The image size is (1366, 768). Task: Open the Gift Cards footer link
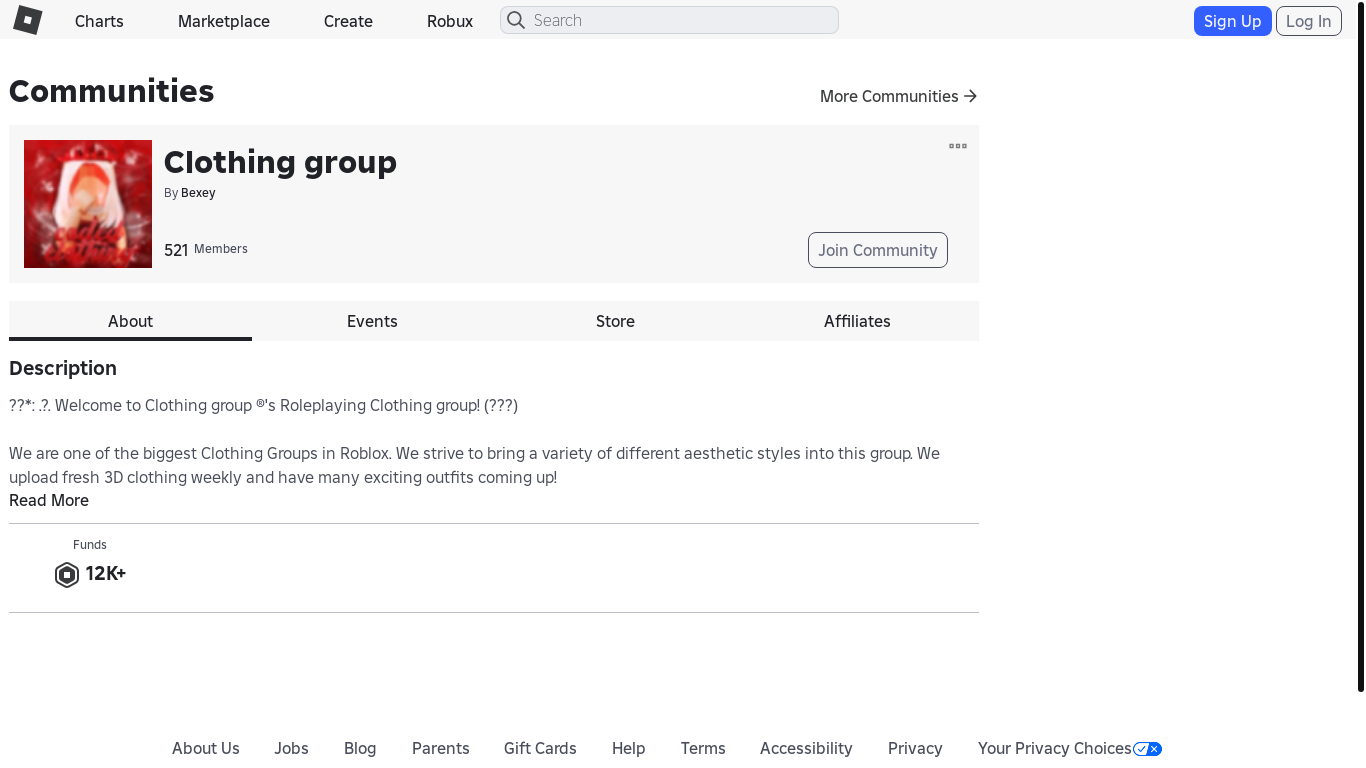[540, 748]
